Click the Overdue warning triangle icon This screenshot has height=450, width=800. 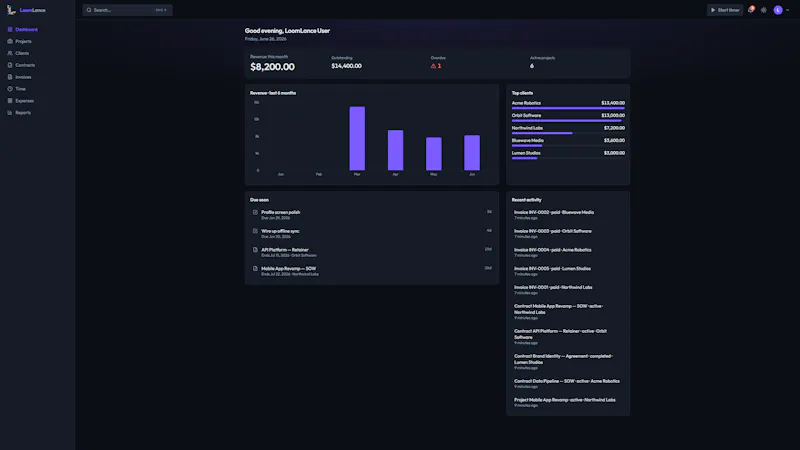point(433,66)
